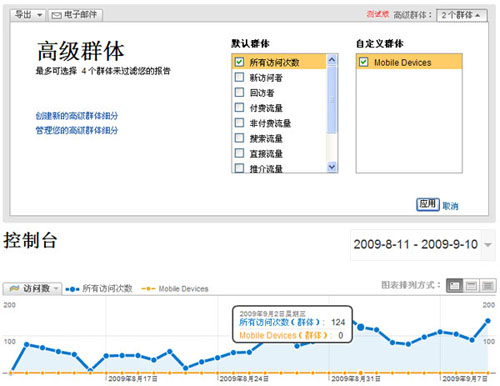500x386 pixels.
Task: Click the scroll down arrow in 默认群体 list
Action: click(332, 167)
